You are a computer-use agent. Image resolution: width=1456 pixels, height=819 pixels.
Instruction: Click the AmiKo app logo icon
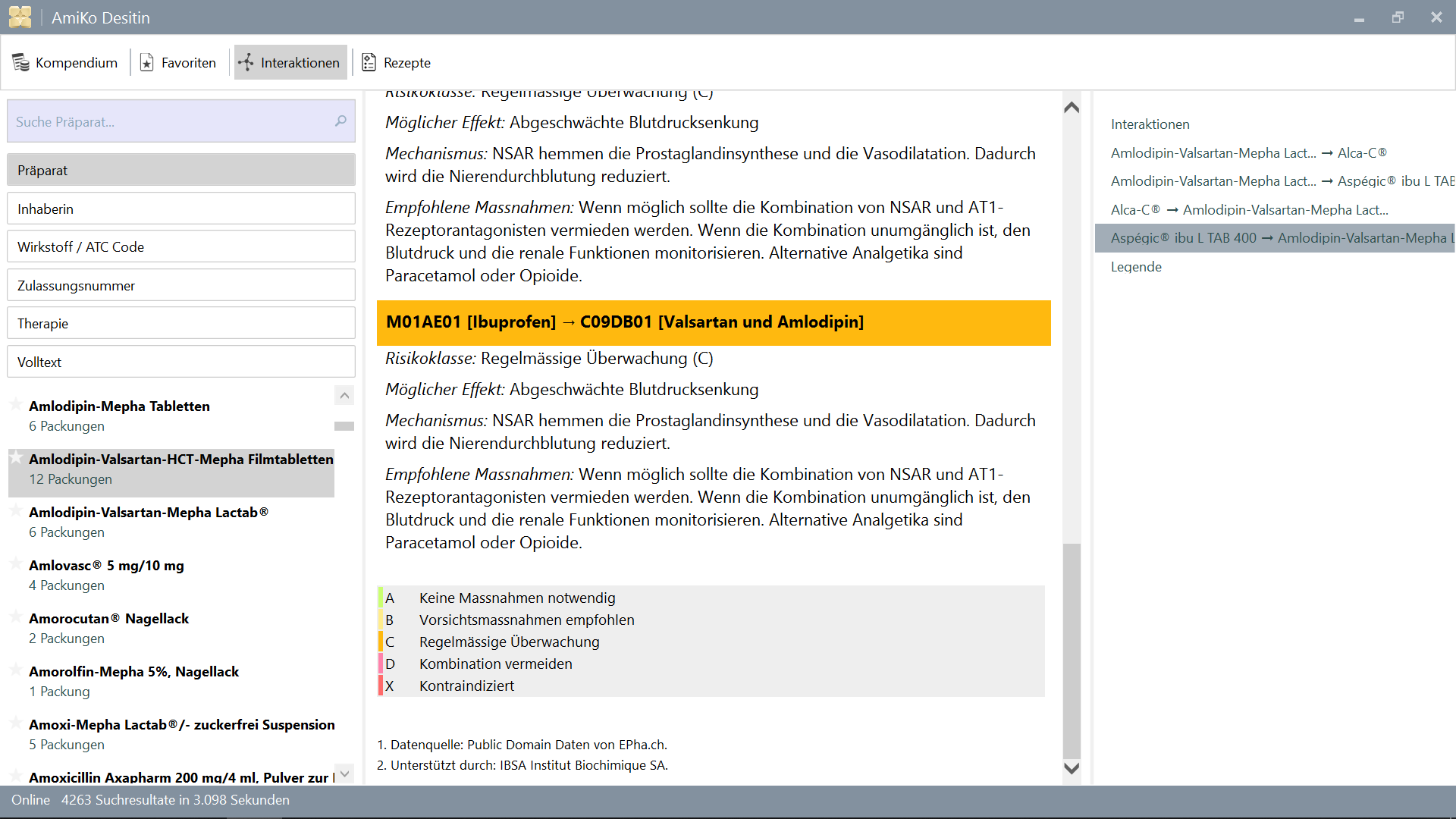click(20, 17)
